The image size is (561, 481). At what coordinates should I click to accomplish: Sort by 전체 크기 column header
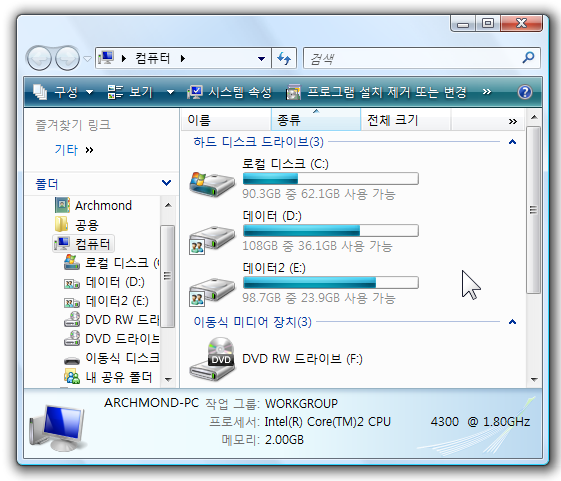(406, 120)
